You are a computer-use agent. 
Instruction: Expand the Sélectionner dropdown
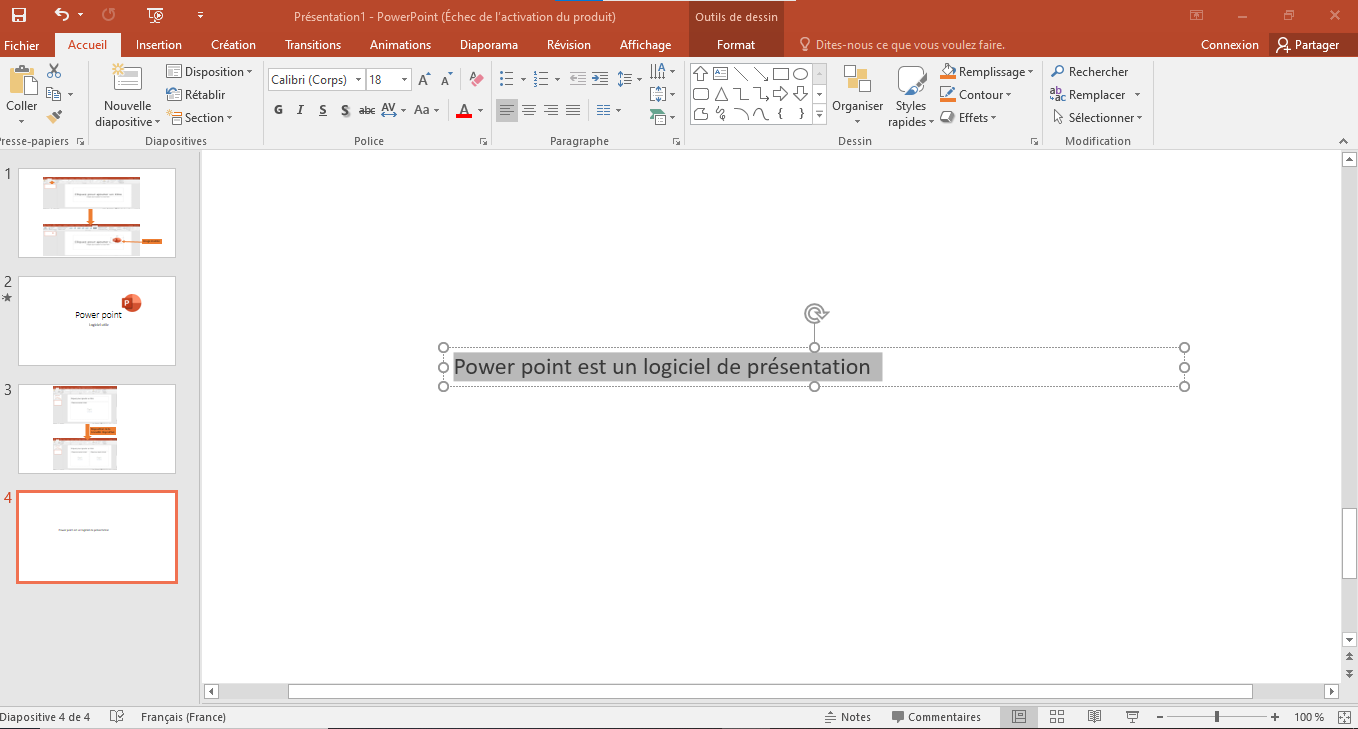point(1097,117)
